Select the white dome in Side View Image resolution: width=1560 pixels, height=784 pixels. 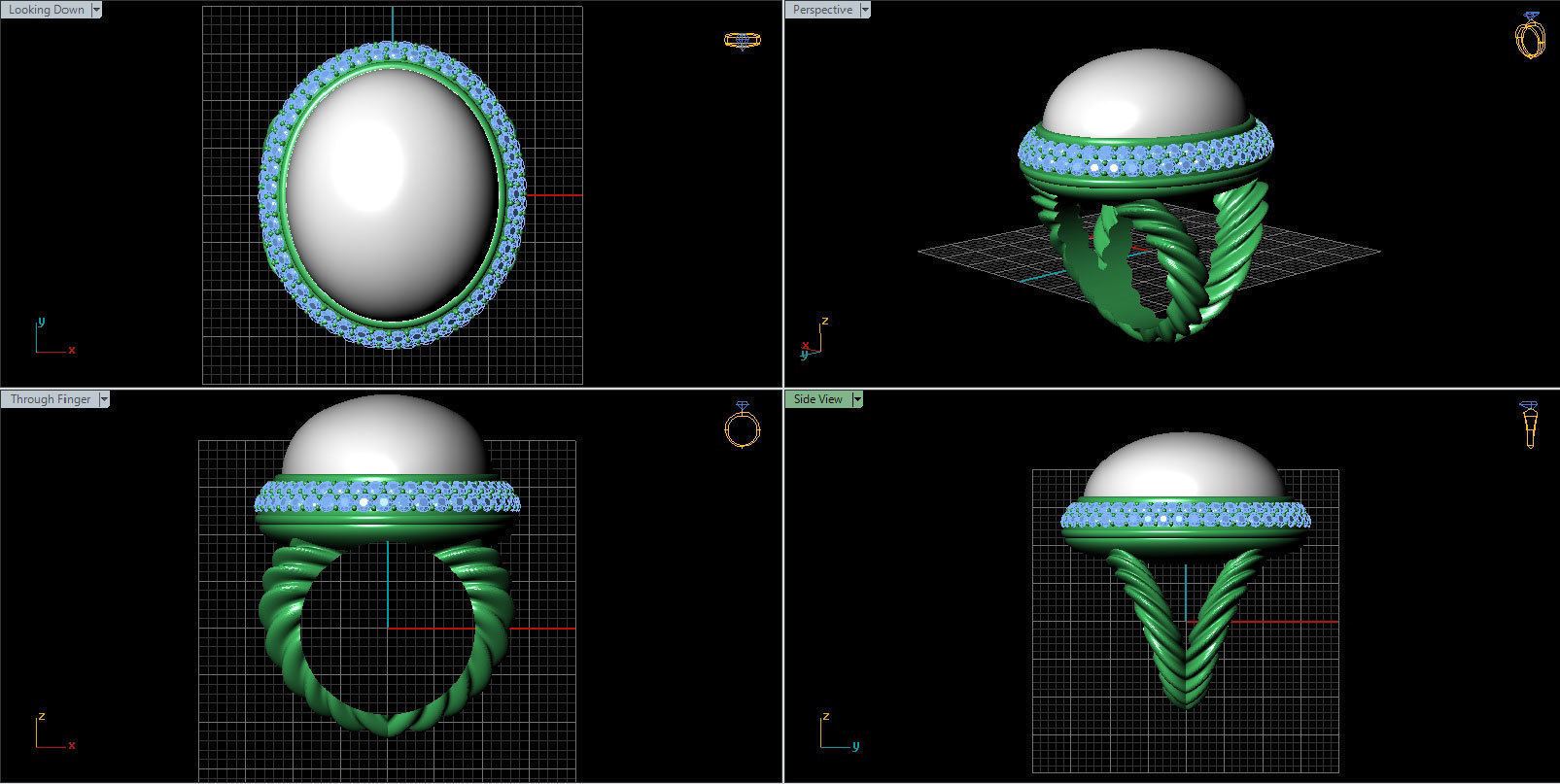click(x=1185, y=466)
